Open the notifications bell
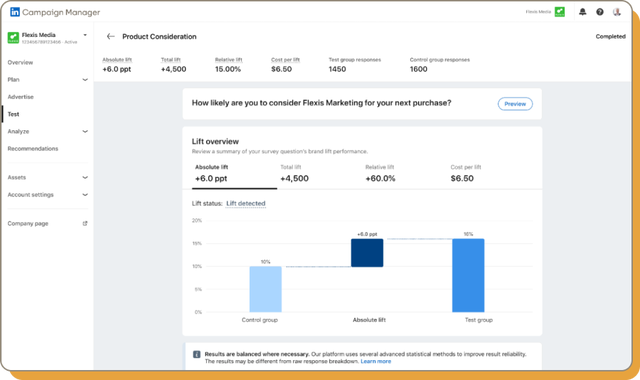This screenshot has height=380, width=640. tap(582, 12)
